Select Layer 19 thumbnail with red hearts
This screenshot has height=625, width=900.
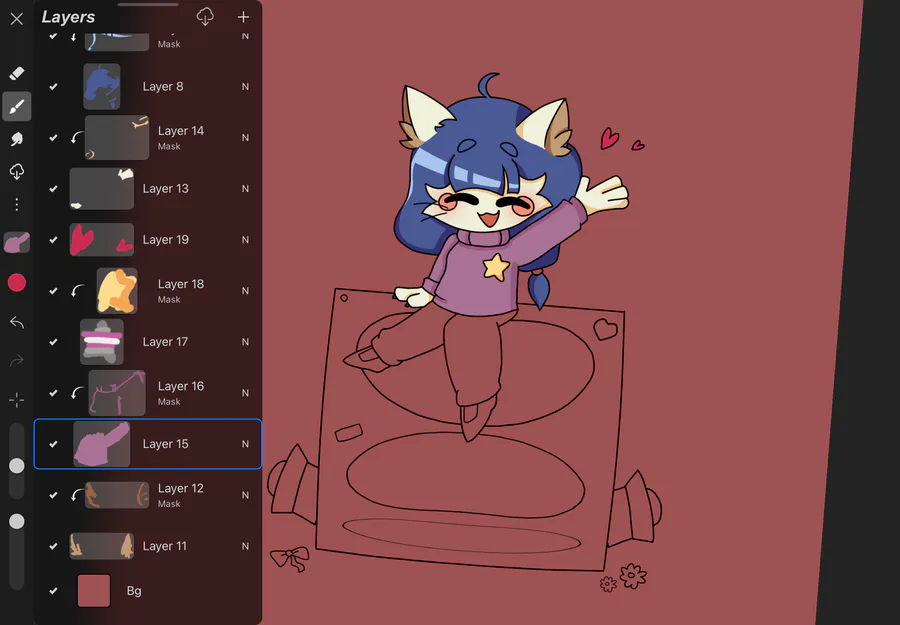(102, 240)
